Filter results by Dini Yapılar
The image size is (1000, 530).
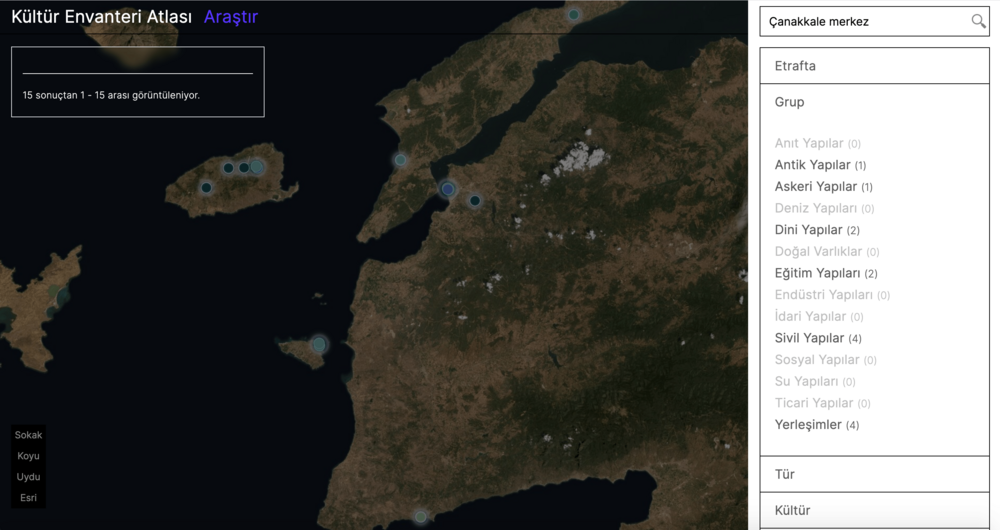[x=816, y=230]
